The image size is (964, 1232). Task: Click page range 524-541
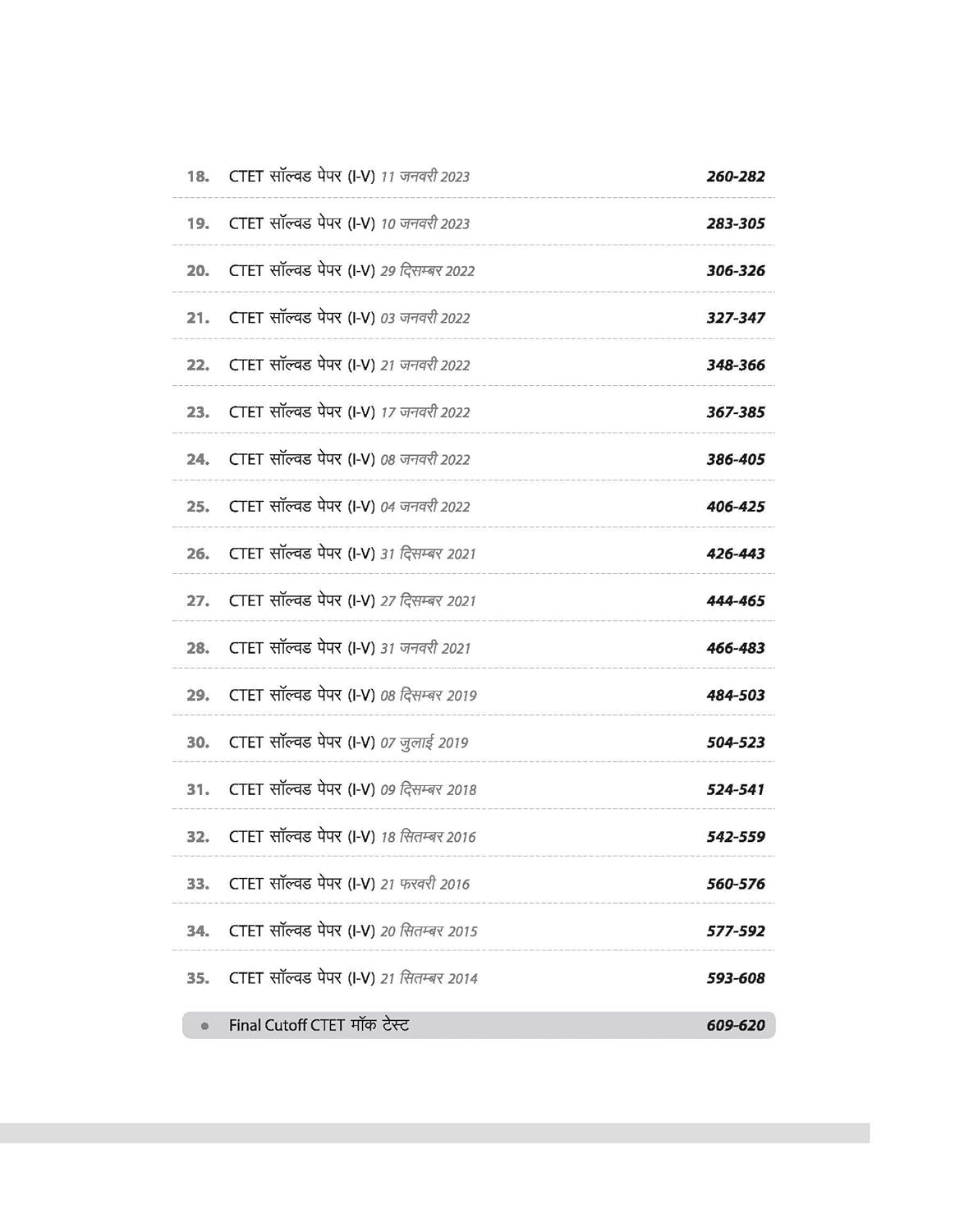tap(736, 790)
